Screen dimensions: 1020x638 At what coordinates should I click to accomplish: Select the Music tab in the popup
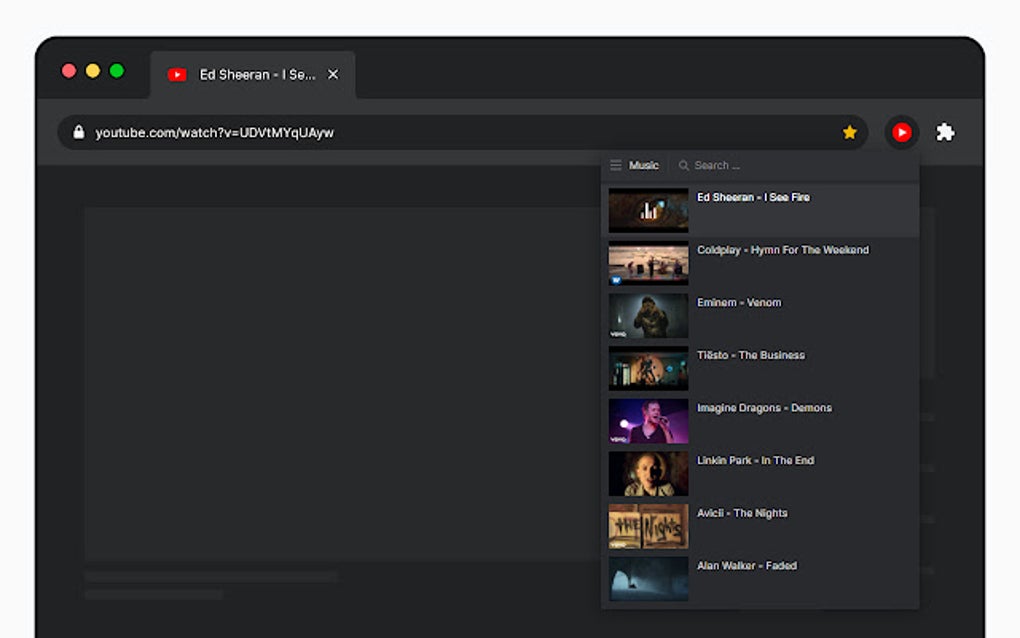coord(643,165)
